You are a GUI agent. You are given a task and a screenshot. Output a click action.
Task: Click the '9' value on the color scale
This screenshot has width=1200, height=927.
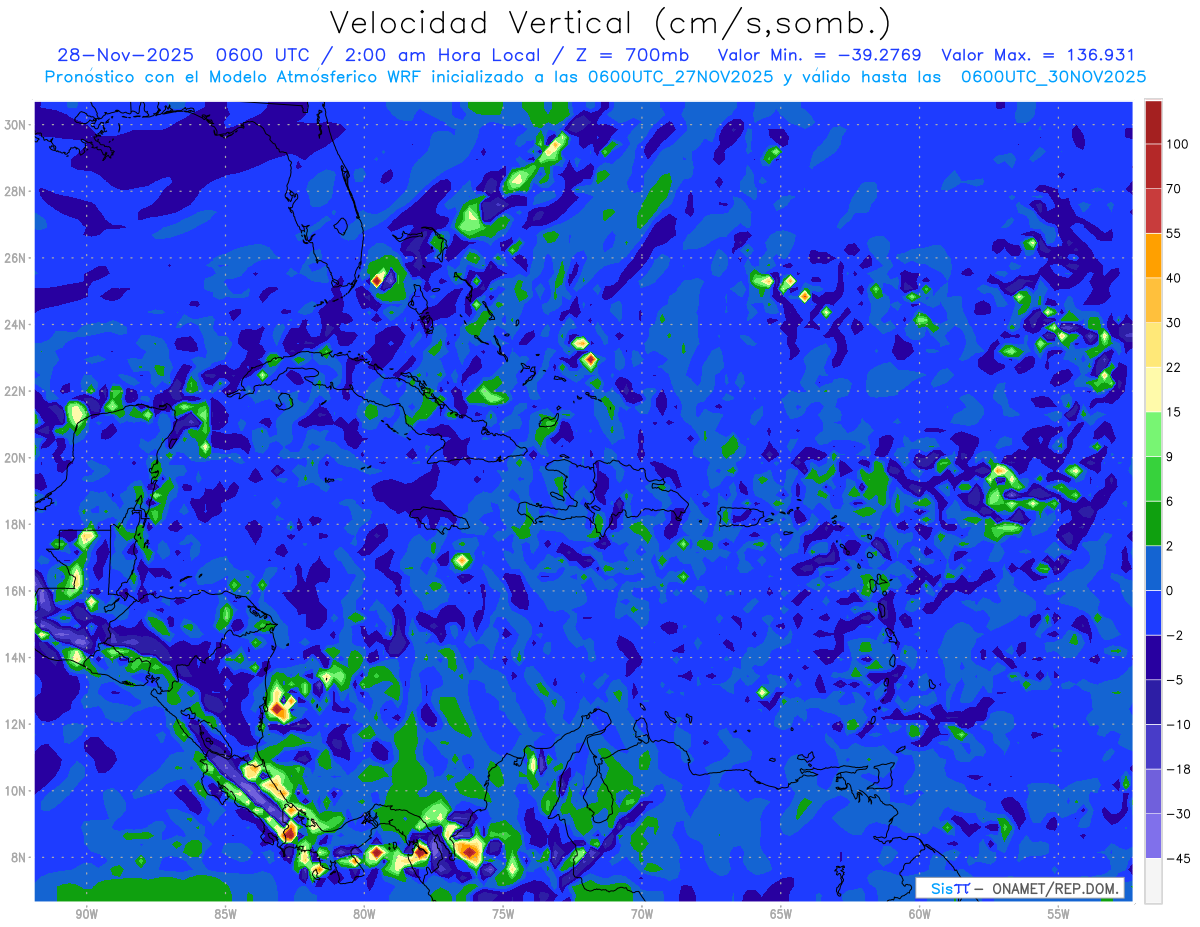1170,456
